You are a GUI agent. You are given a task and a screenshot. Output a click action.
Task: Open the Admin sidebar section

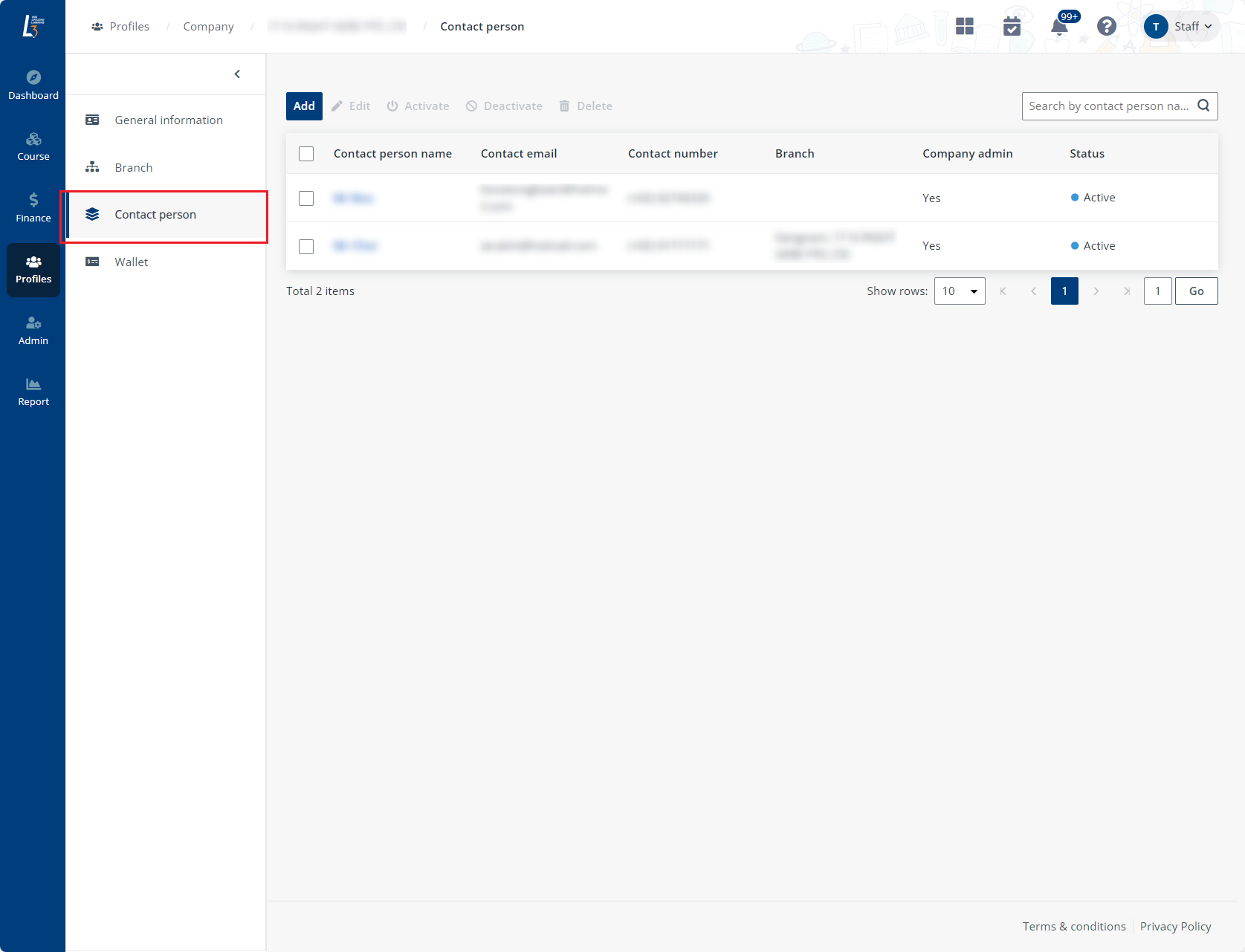33,331
